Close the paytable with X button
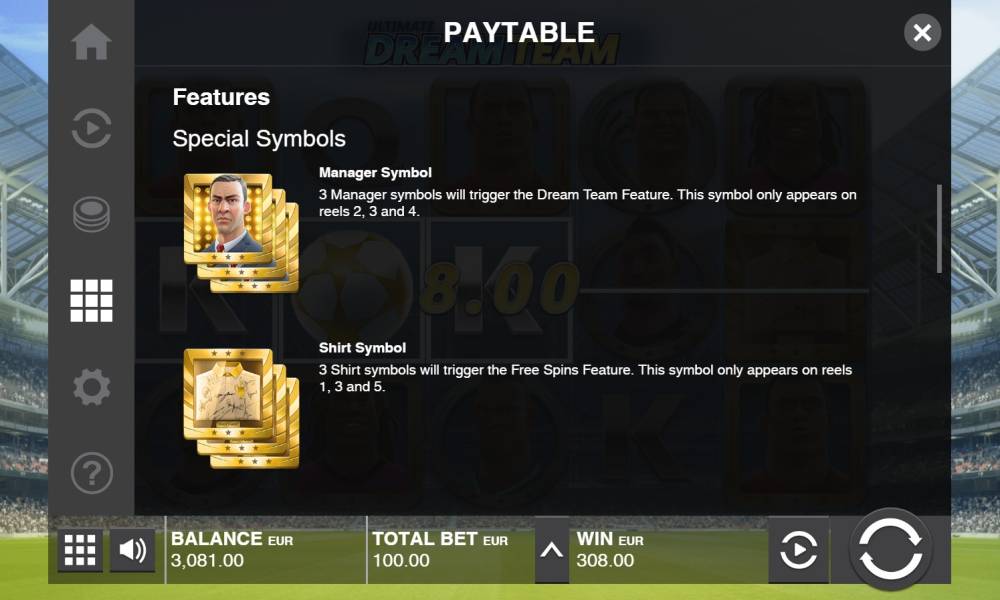This screenshot has width=1000, height=600. 922,33
